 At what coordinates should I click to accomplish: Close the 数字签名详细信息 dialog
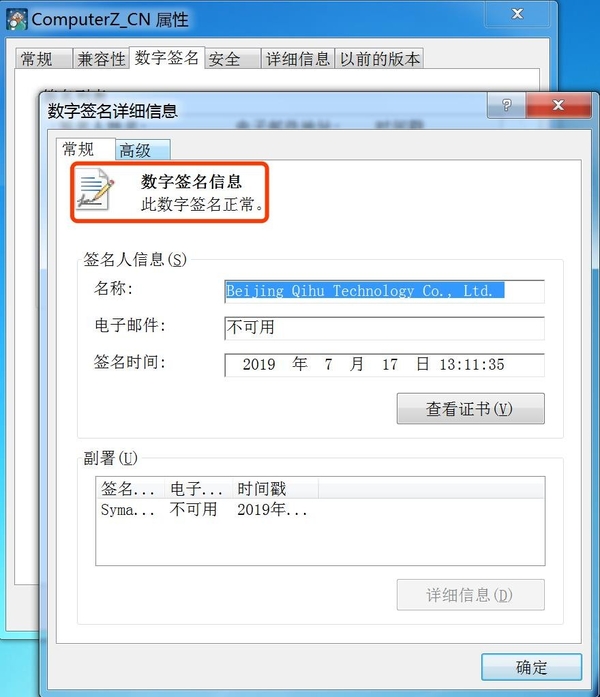(x=559, y=105)
